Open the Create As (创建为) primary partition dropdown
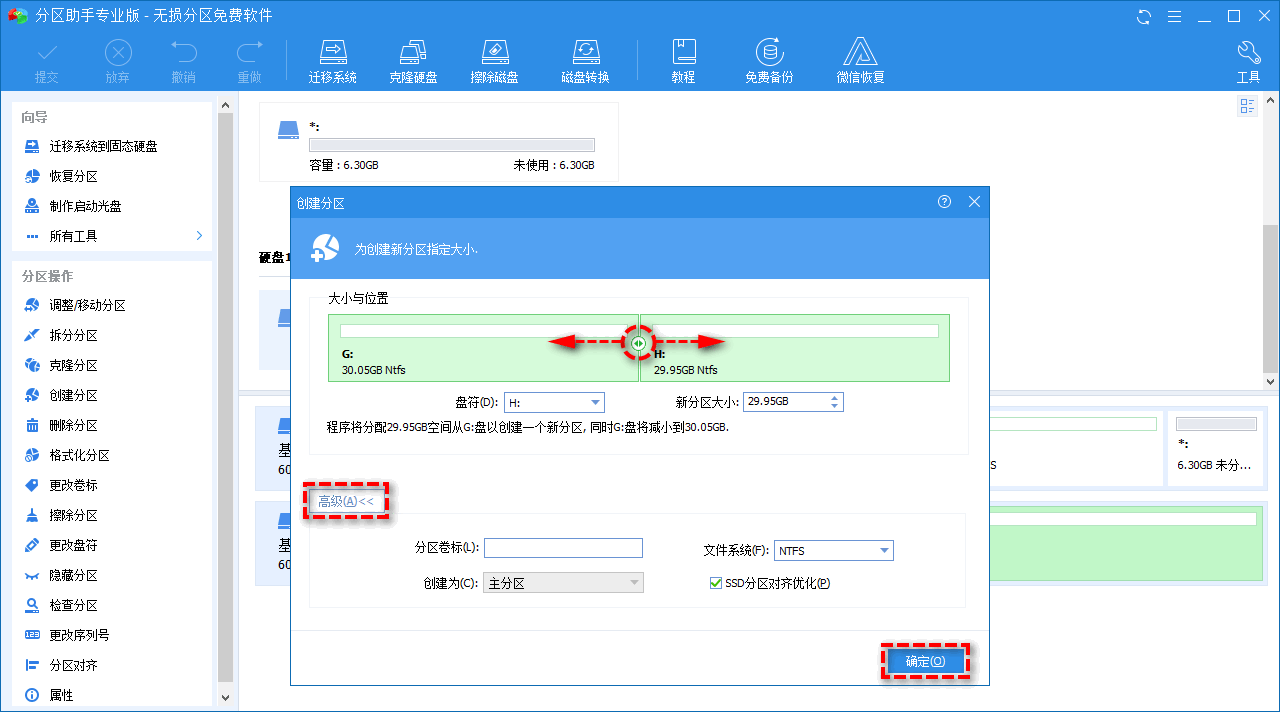1280x712 pixels. pos(563,583)
